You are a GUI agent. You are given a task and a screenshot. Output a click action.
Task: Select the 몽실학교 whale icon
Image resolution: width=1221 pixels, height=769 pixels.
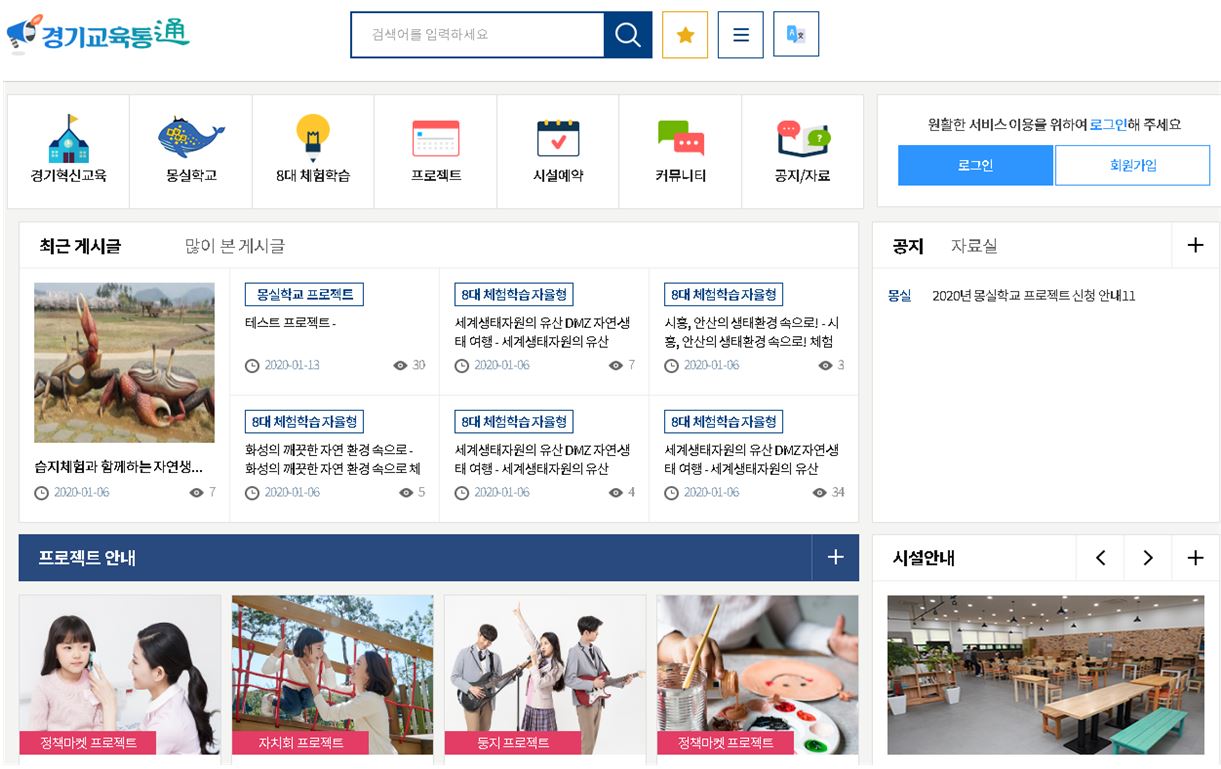pos(191,140)
